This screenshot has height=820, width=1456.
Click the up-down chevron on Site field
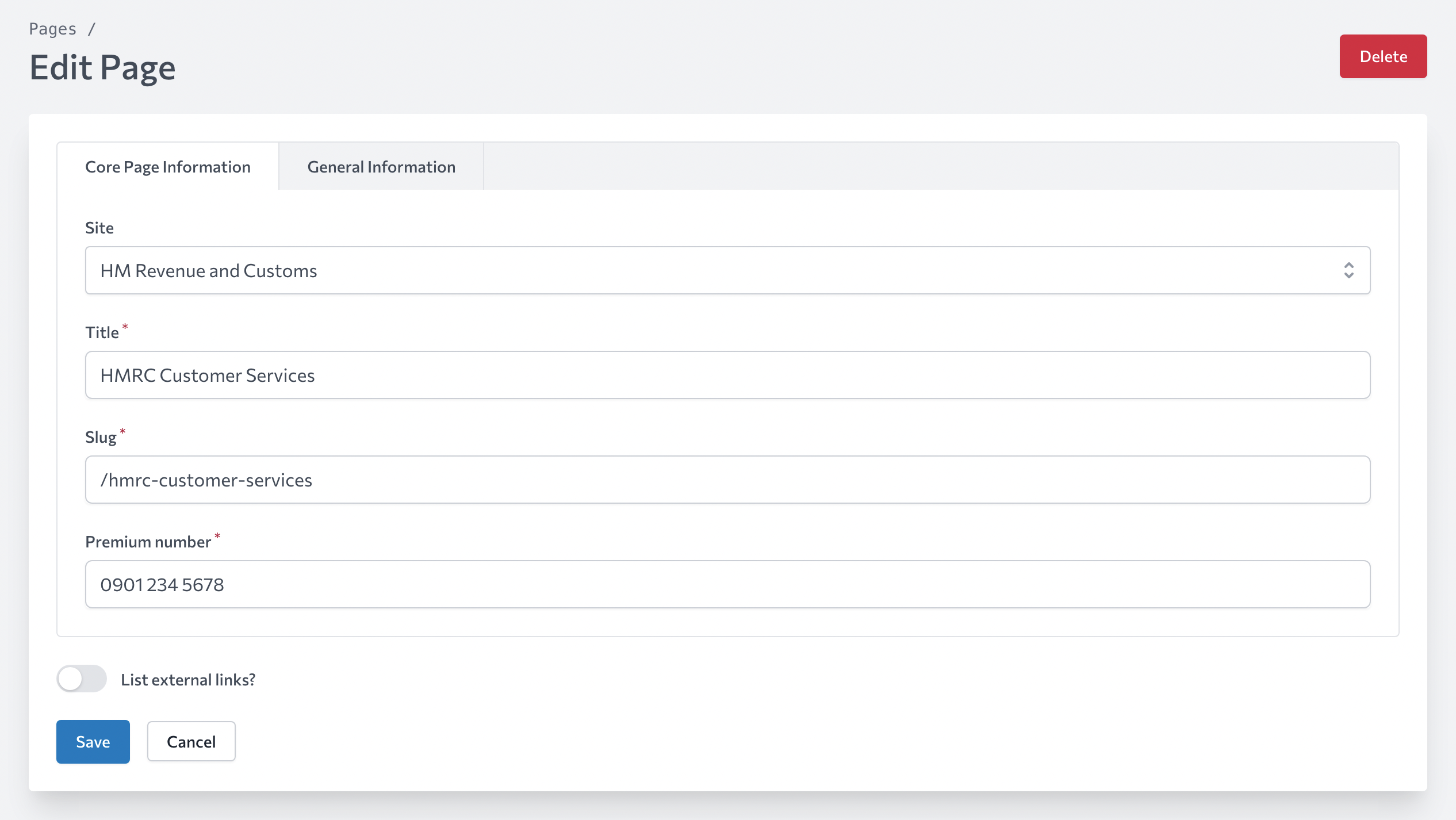(x=1349, y=270)
